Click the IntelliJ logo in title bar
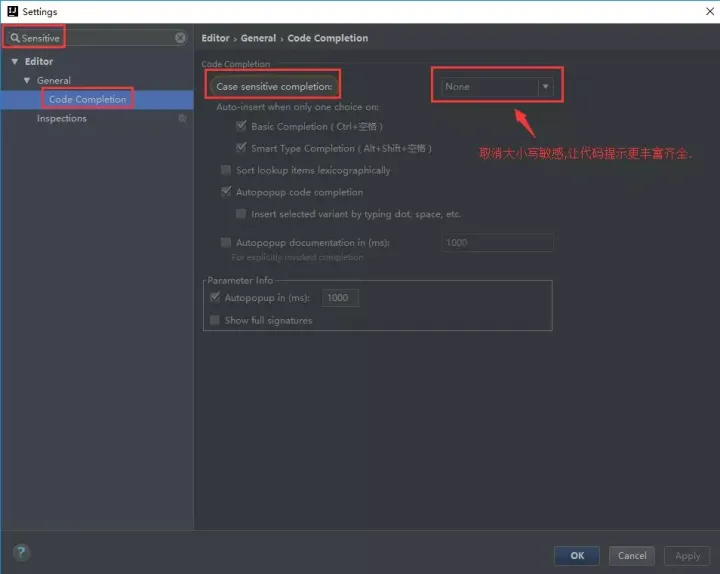Viewport: 720px width, 574px height. [x=12, y=11]
